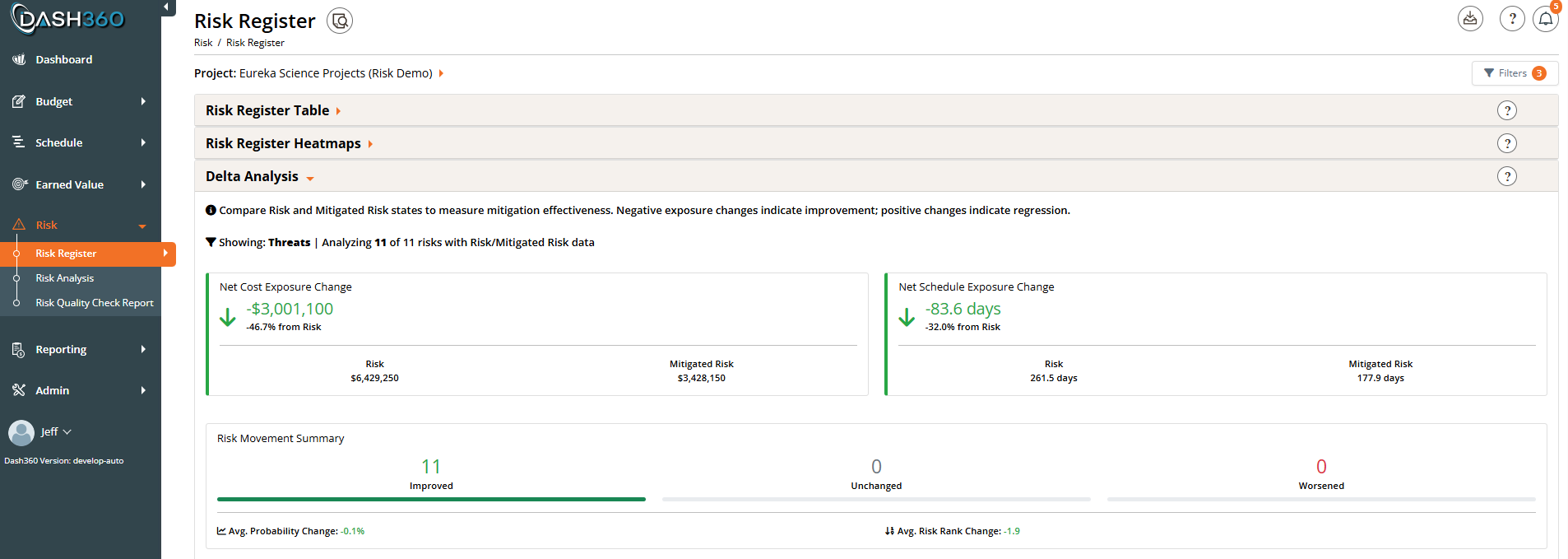1568x559 pixels.
Task: Click the Budget pencil icon
Action: 19,101
